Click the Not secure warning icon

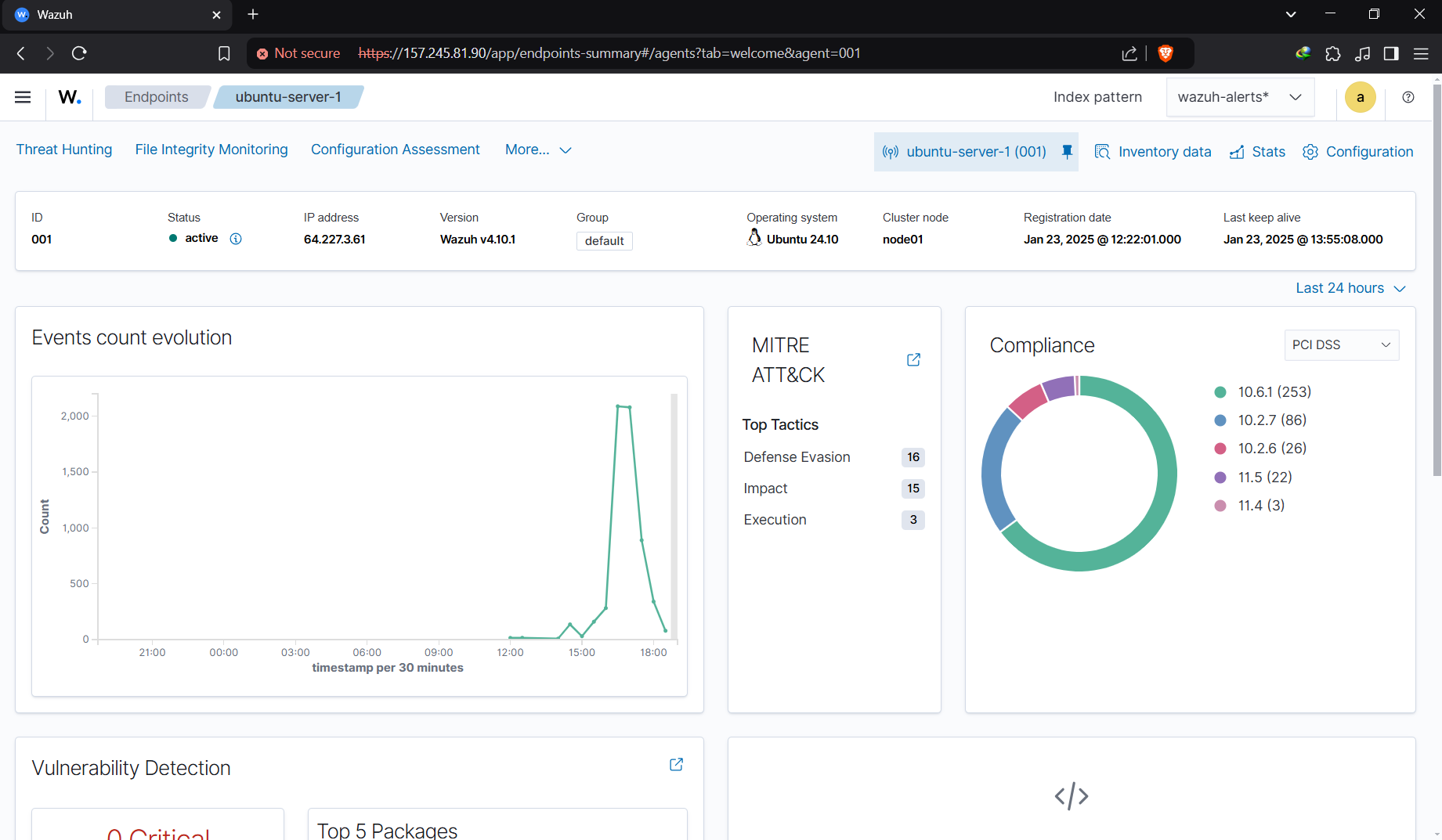tap(262, 53)
